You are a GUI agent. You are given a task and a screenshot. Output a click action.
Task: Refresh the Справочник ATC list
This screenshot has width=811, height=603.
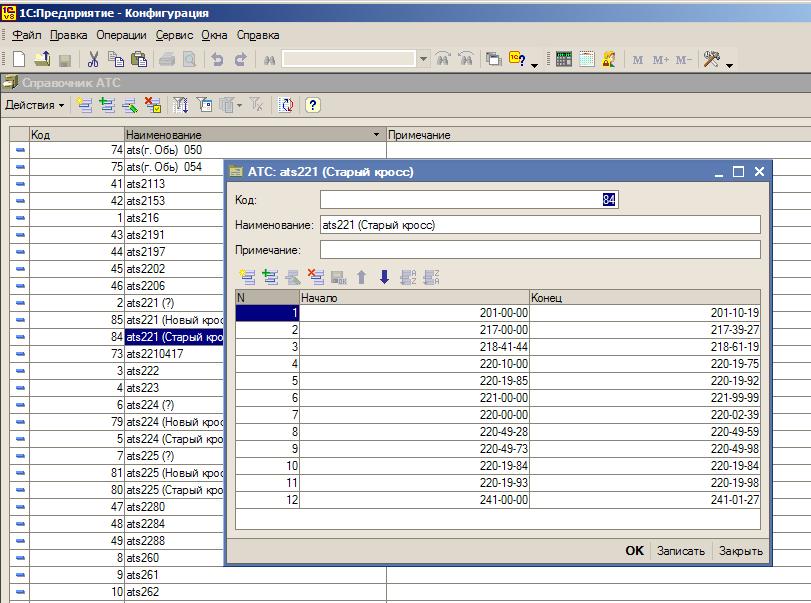[x=286, y=105]
